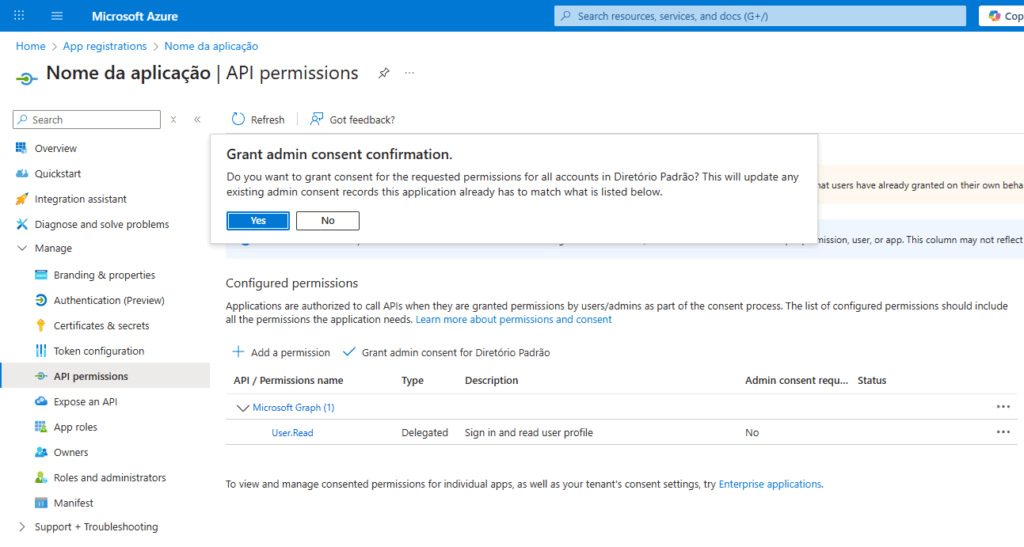This screenshot has width=1024, height=547.
Task: Focus the sidebar Search field
Action: point(87,119)
